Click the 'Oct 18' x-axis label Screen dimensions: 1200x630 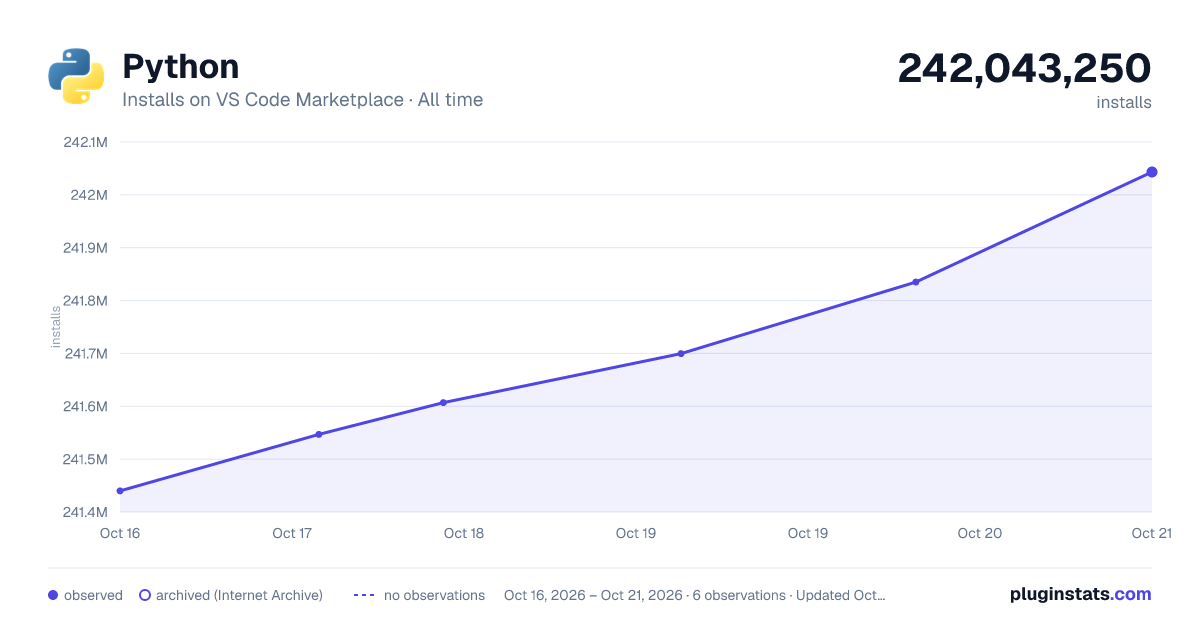pyautogui.click(x=464, y=533)
